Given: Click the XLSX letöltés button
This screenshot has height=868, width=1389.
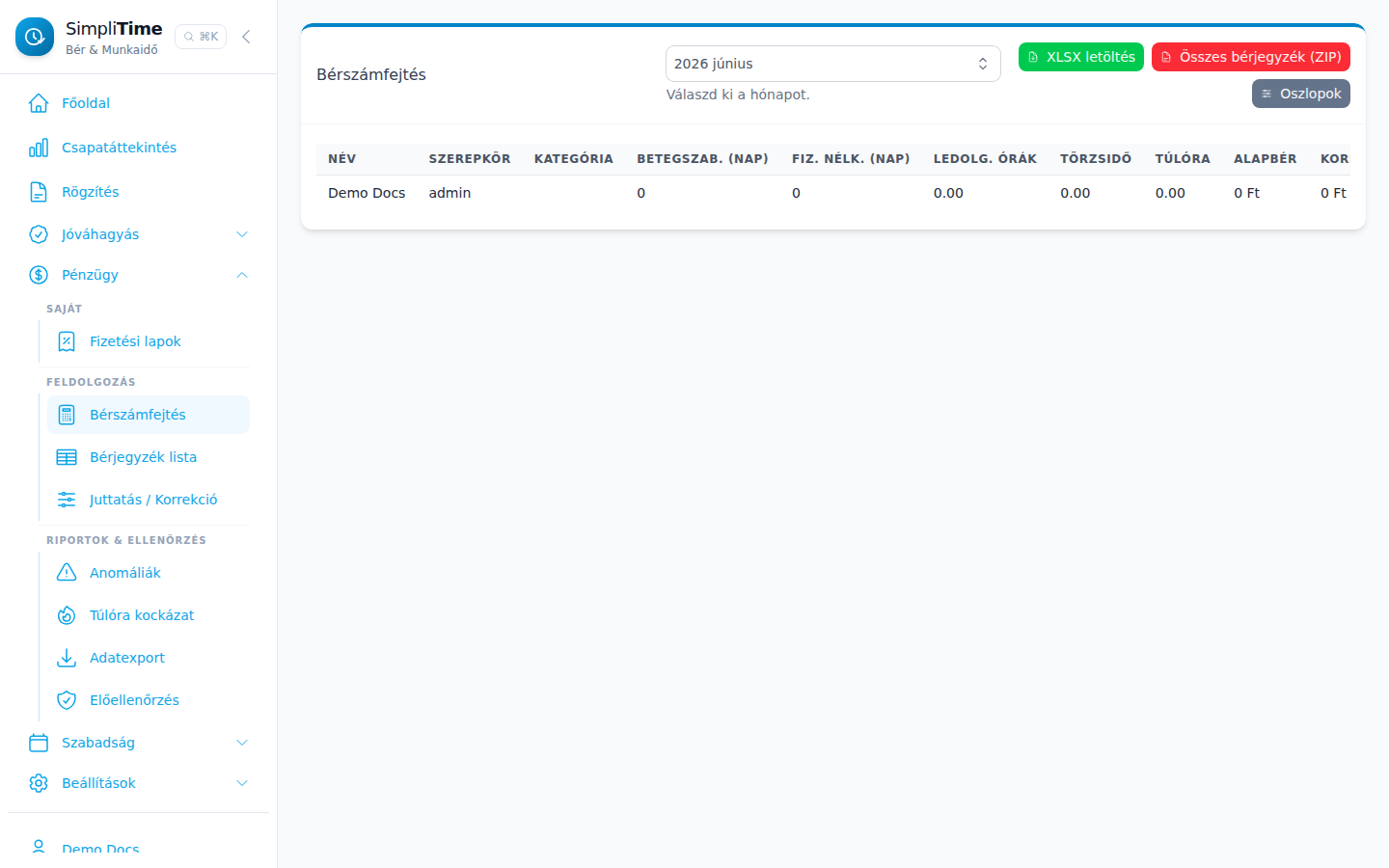Looking at the screenshot, I should click(1081, 57).
